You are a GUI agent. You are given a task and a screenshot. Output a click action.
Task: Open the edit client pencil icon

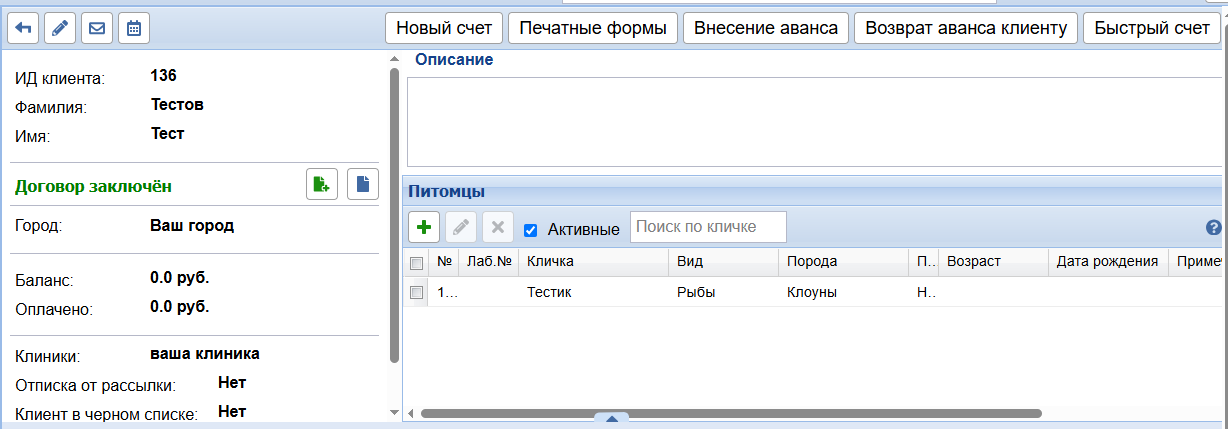click(x=60, y=28)
